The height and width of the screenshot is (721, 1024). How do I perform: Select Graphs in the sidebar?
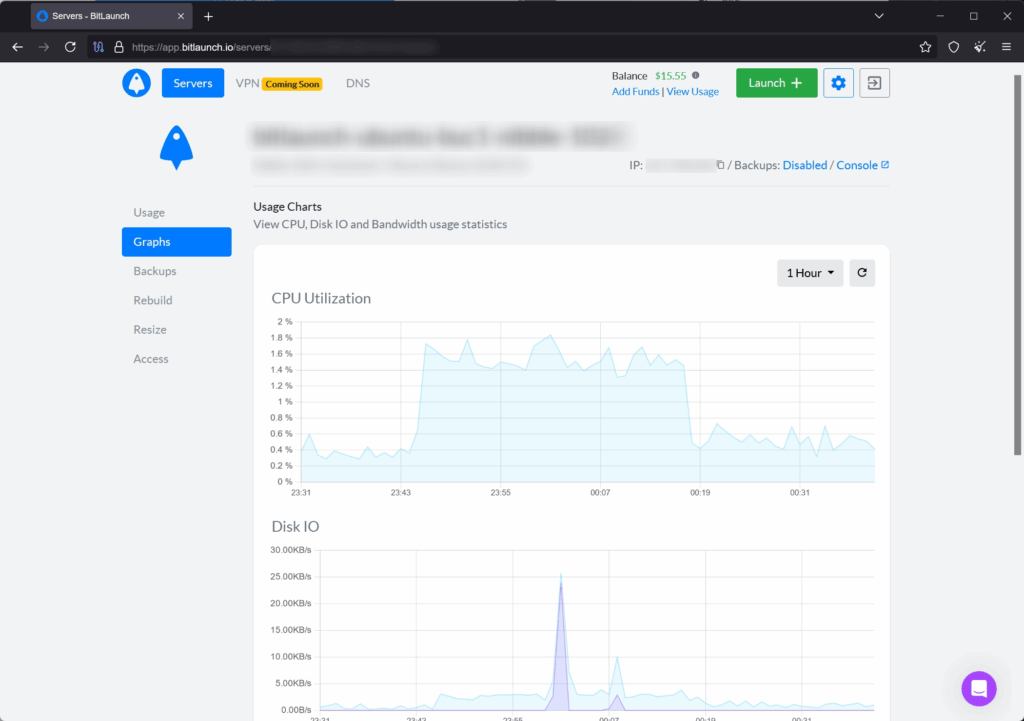[176, 242]
